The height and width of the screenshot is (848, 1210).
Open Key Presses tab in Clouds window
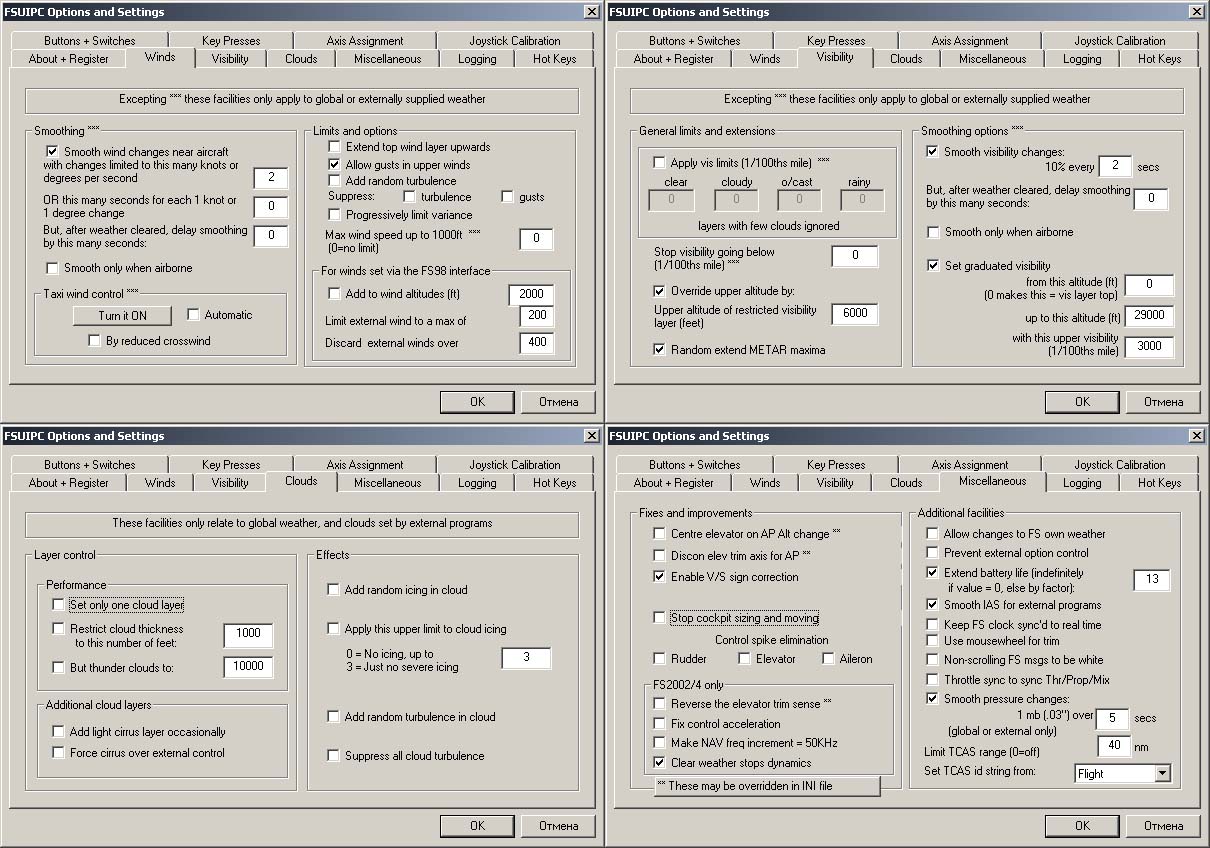coord(231,465)
